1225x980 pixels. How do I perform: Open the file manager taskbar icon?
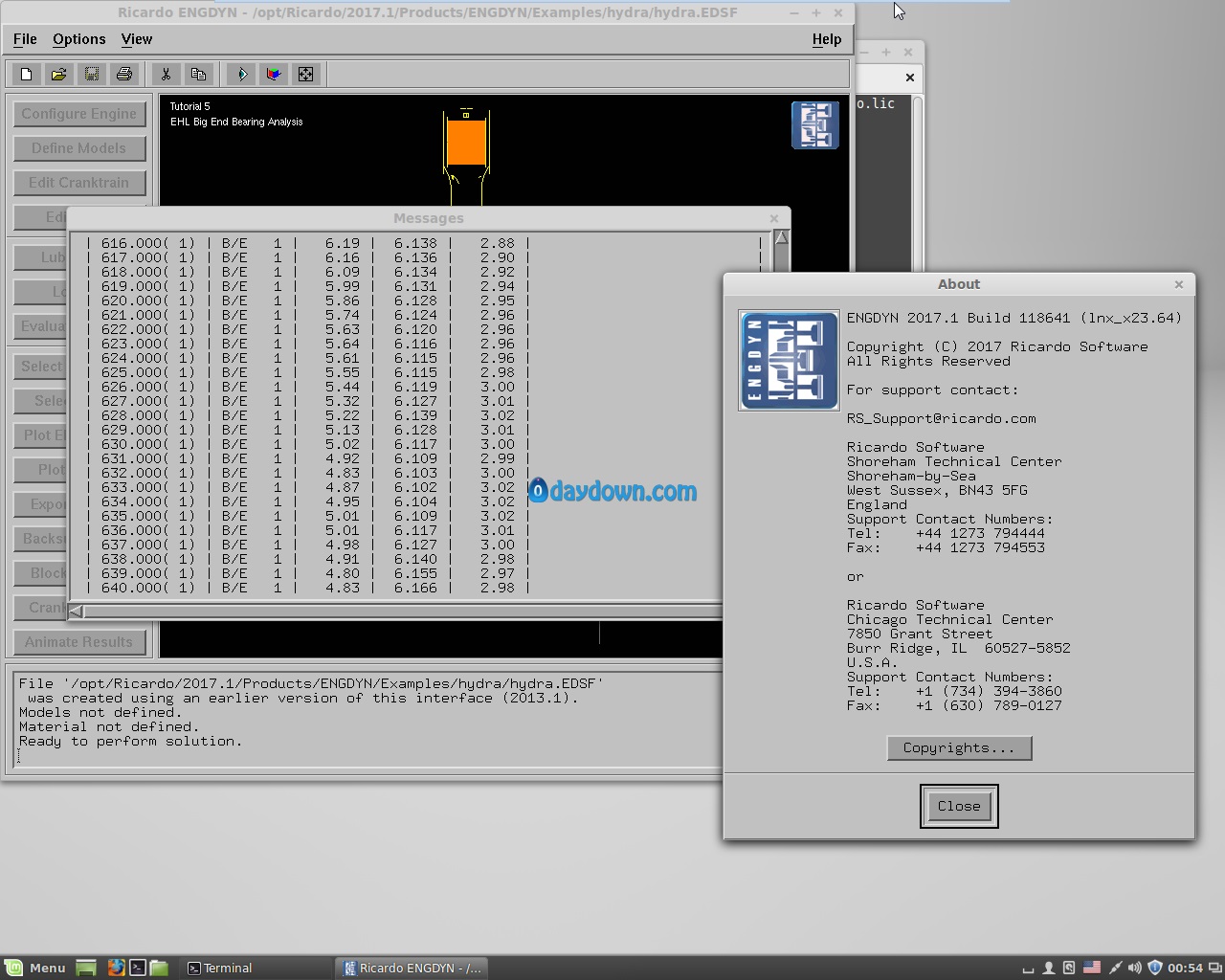click(159, 968)
